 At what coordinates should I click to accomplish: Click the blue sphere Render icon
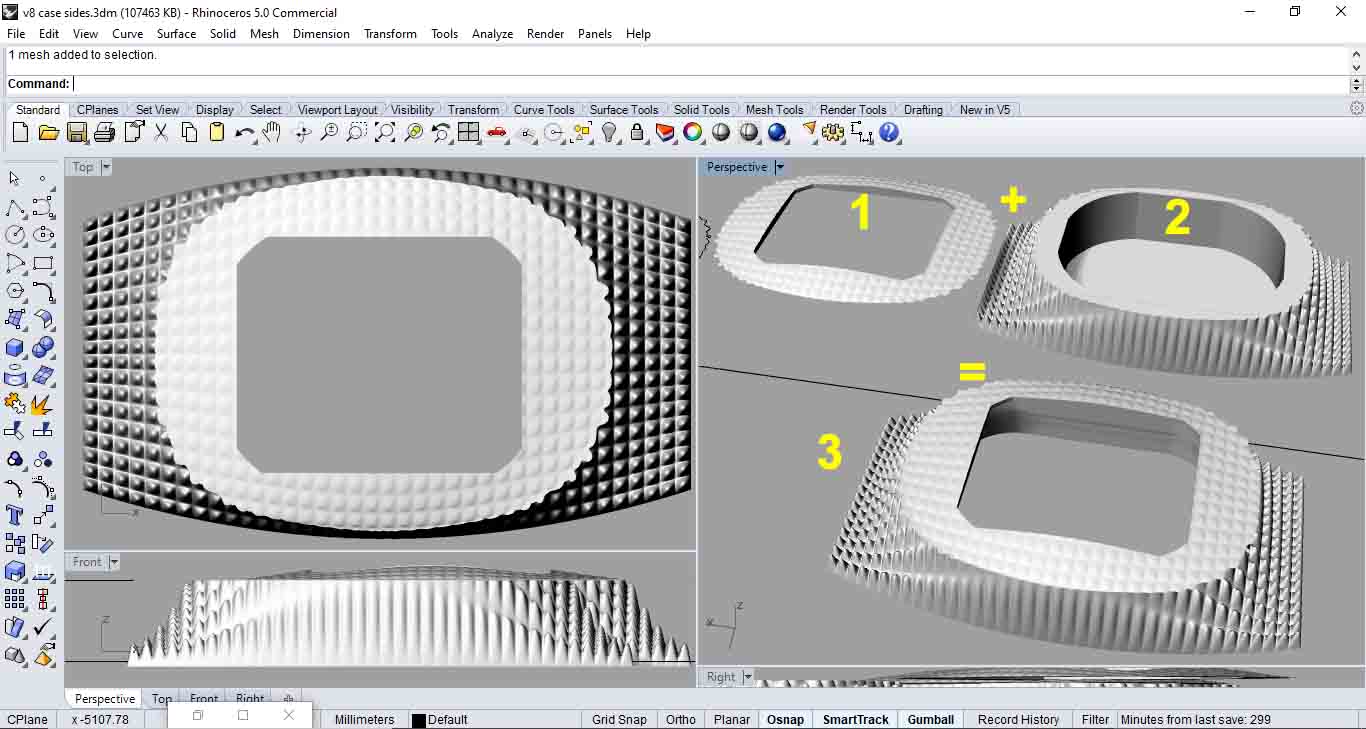tap(777, 132)
